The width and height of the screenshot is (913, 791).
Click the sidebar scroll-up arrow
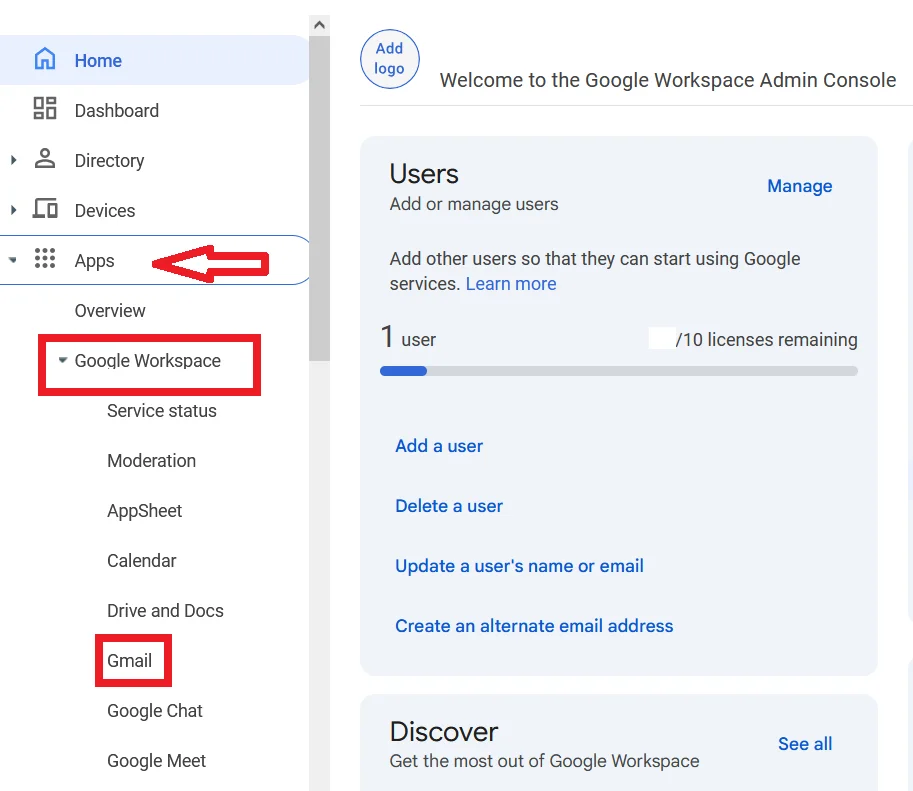319,25
